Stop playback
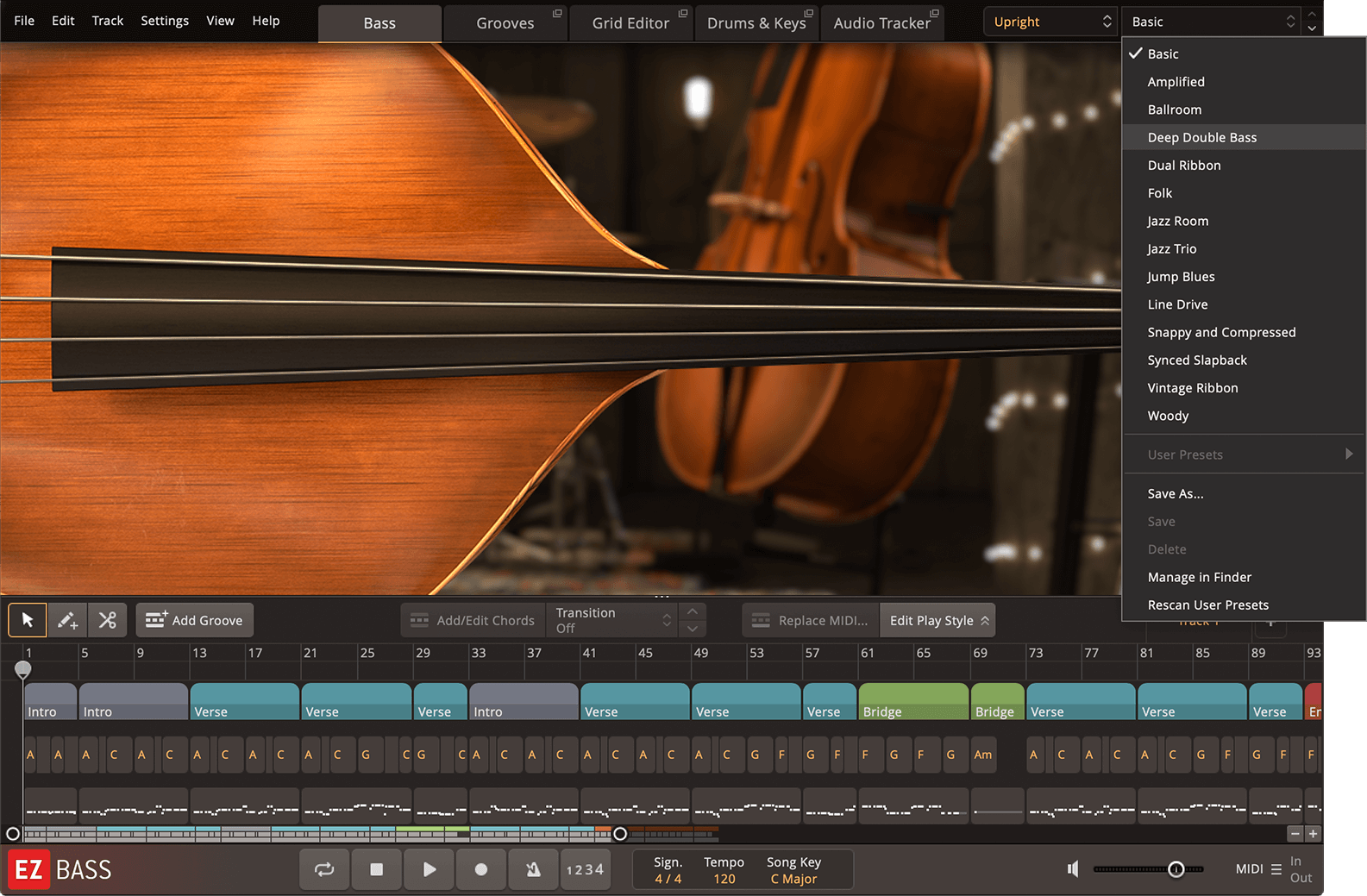The height and width of the screenshot is (896, 1367). pos(377,869)
